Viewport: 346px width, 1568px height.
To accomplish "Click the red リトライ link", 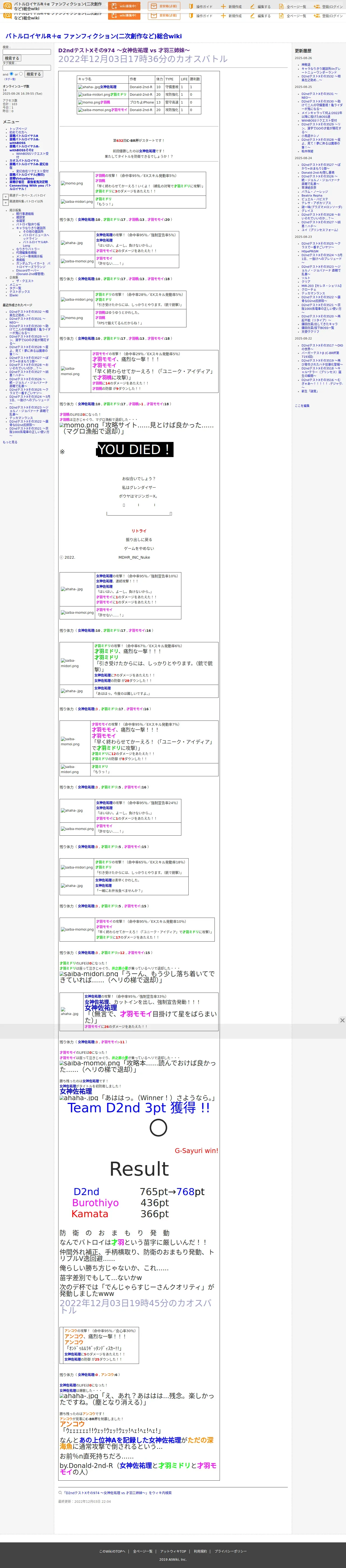I will [139, 531].
